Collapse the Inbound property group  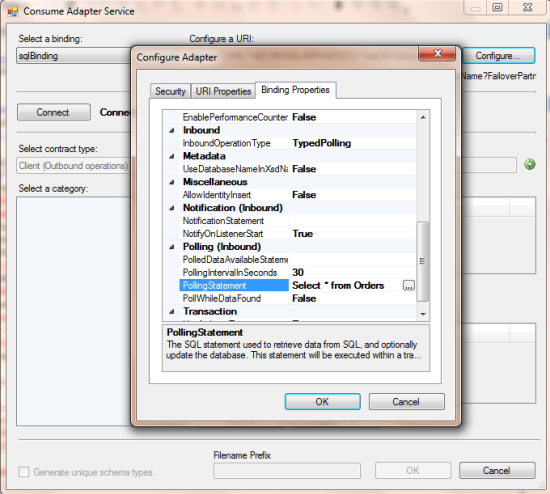(x=172, y=131)
